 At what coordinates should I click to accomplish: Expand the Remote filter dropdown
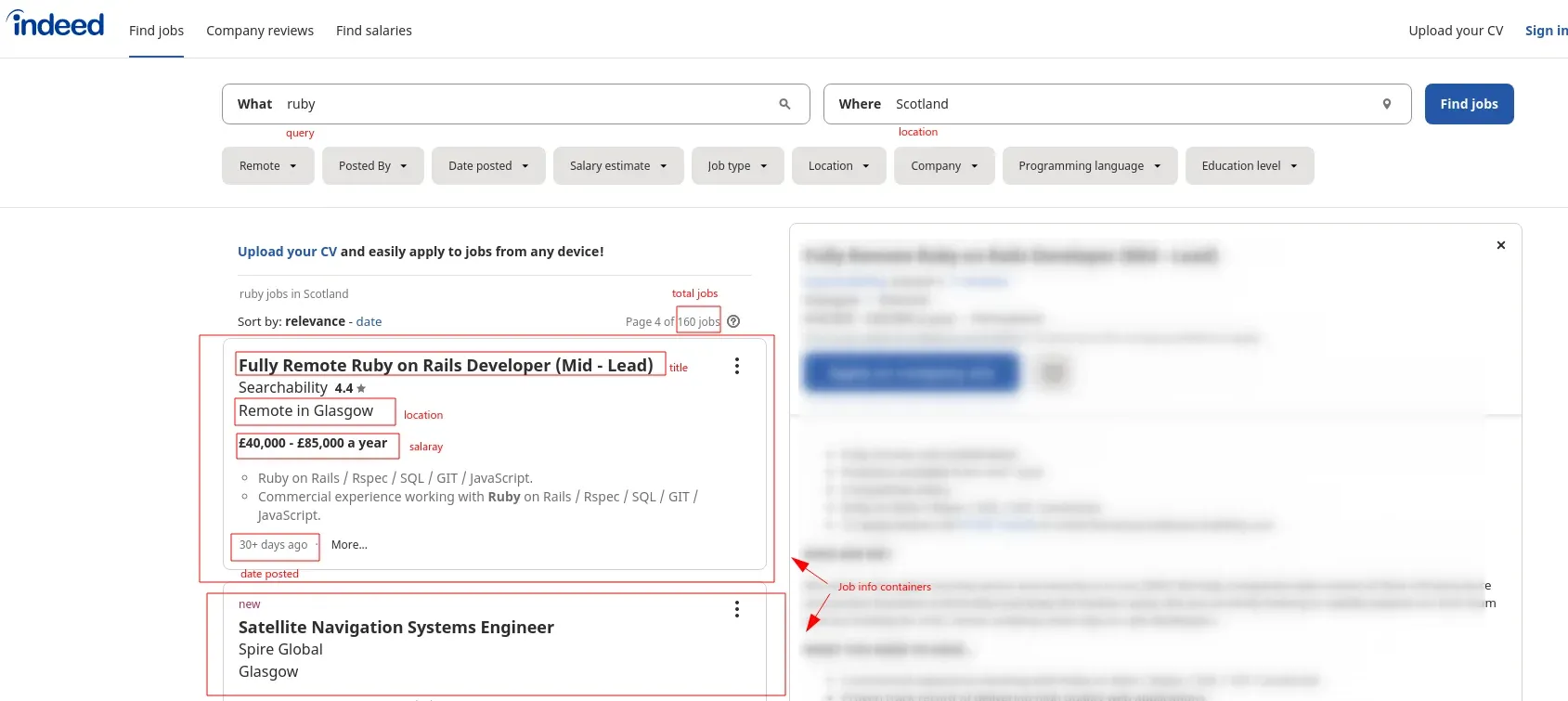click(268, 166)
